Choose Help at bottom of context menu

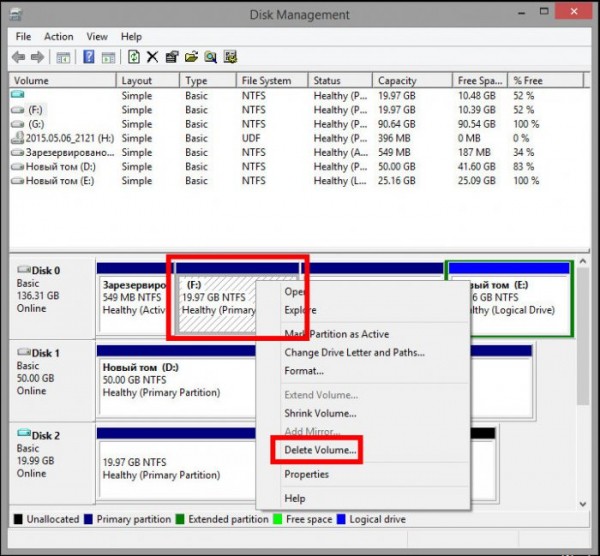295,499
